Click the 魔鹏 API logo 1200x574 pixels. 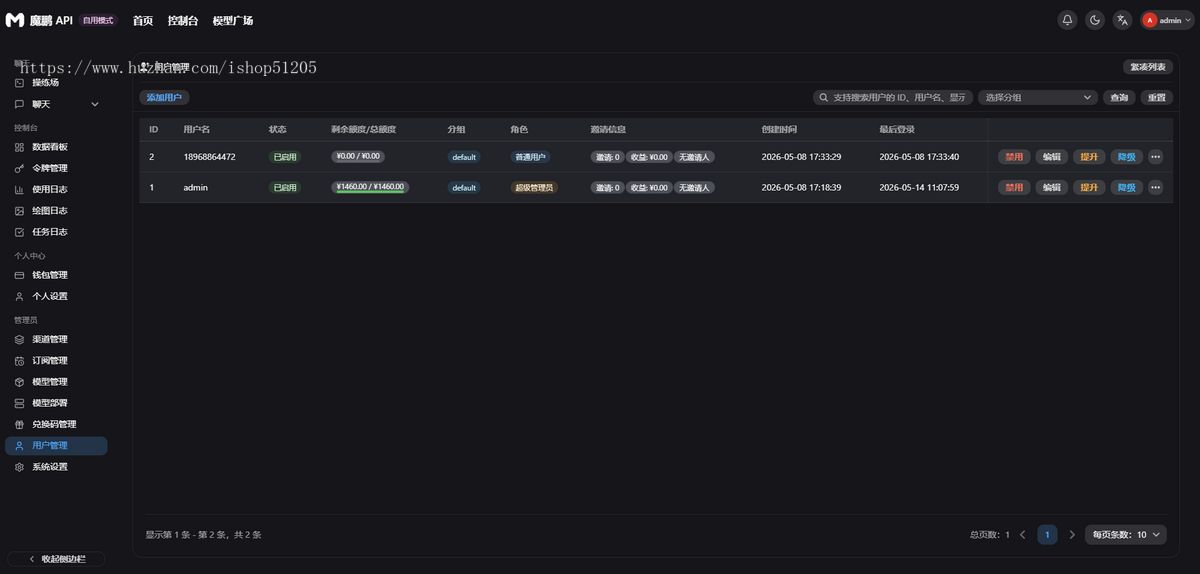pyautogui.click(x=38, y=20)
